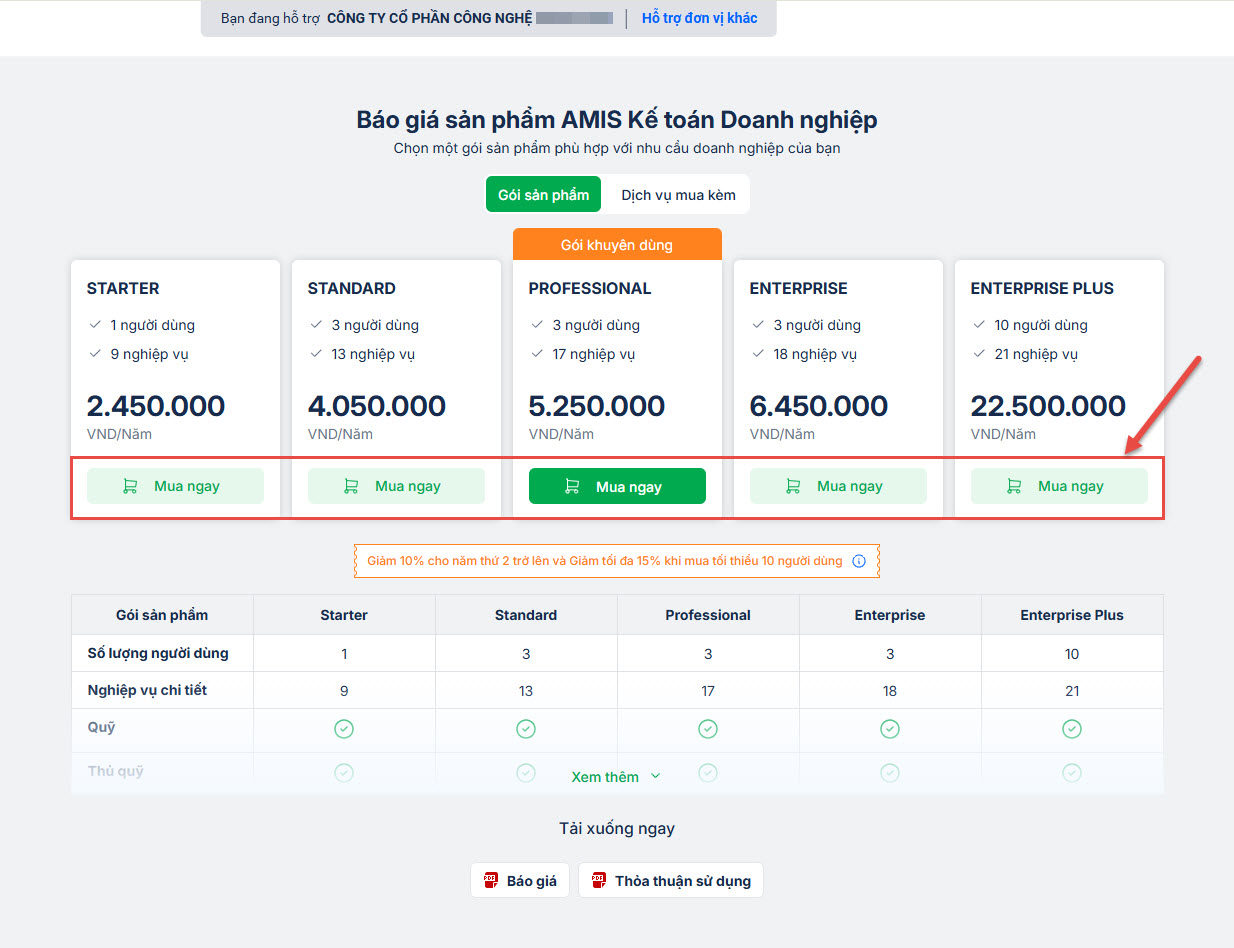Screen dimensions: 1234x948
Task: Buy the ENTERPRISE package with Mua ngay
Action: (838, 486)
